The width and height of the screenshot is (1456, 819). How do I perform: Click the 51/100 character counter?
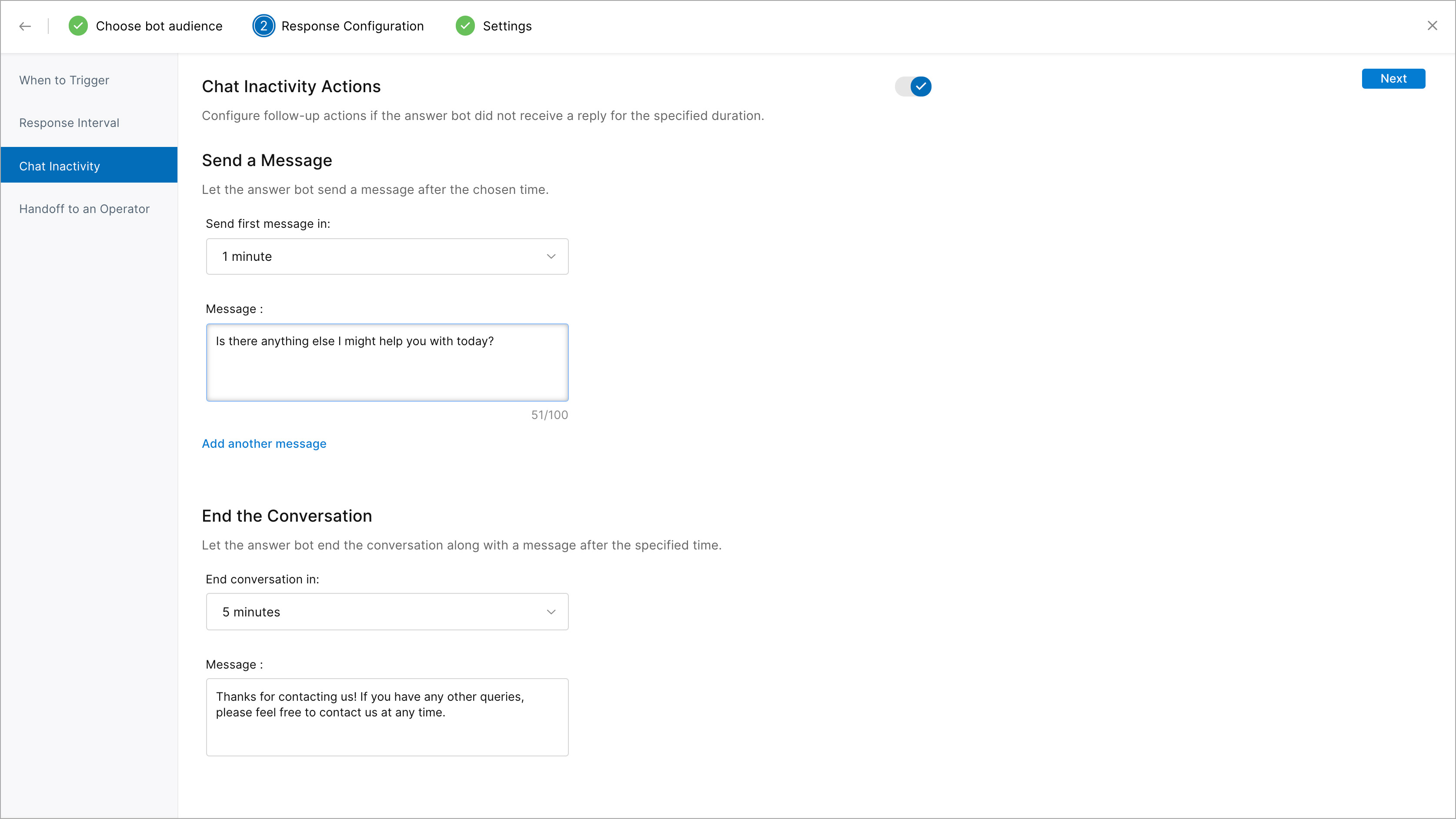[x=549, y=415]
